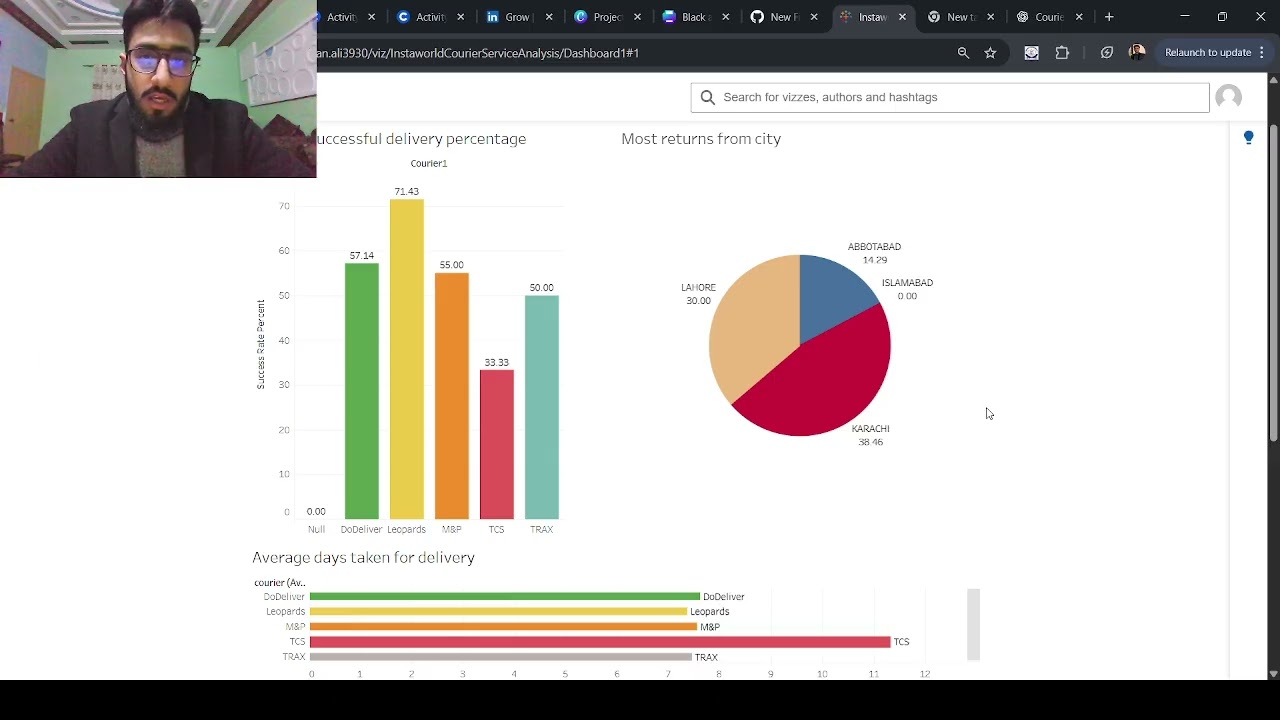Click the Courier1 column header

[429, 163]
